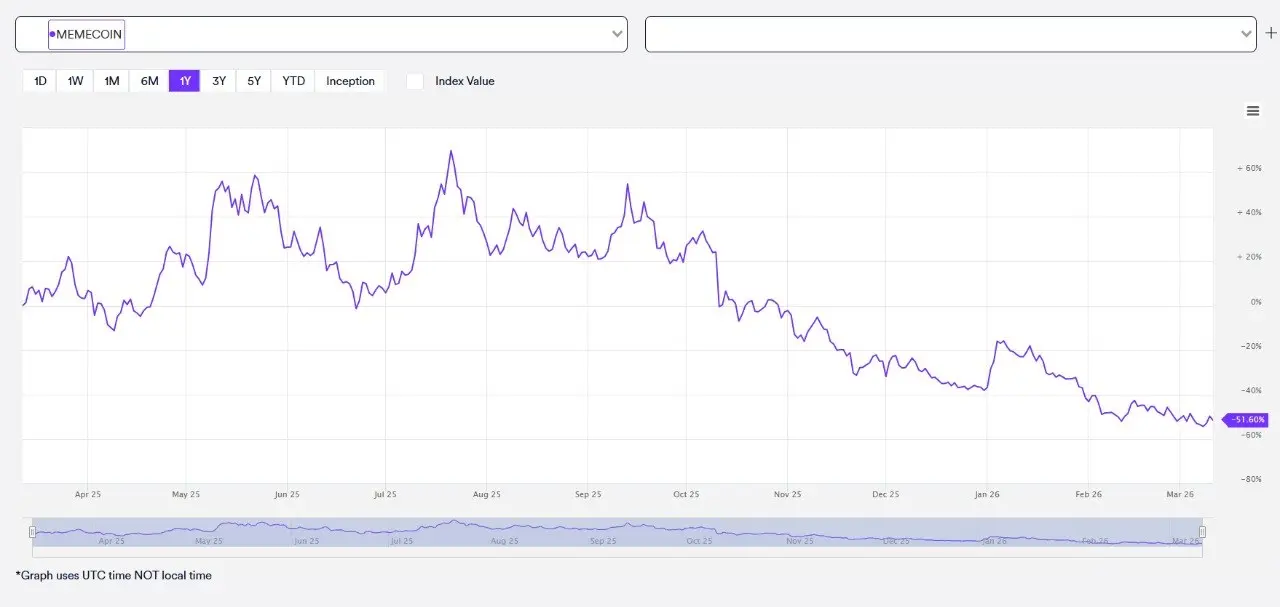Screen dimensions: 1280x607
Task: Click the plus icon to add a comparison
Action: pyautogui.click(x=1271, y=32)
